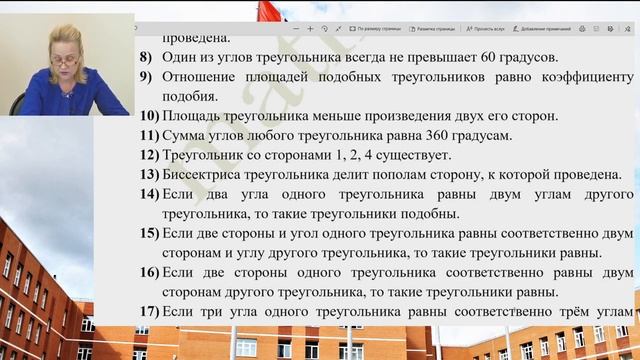Click the save icon in PDF toolbar
Screen dimensions: 640x360
point(596,29)
